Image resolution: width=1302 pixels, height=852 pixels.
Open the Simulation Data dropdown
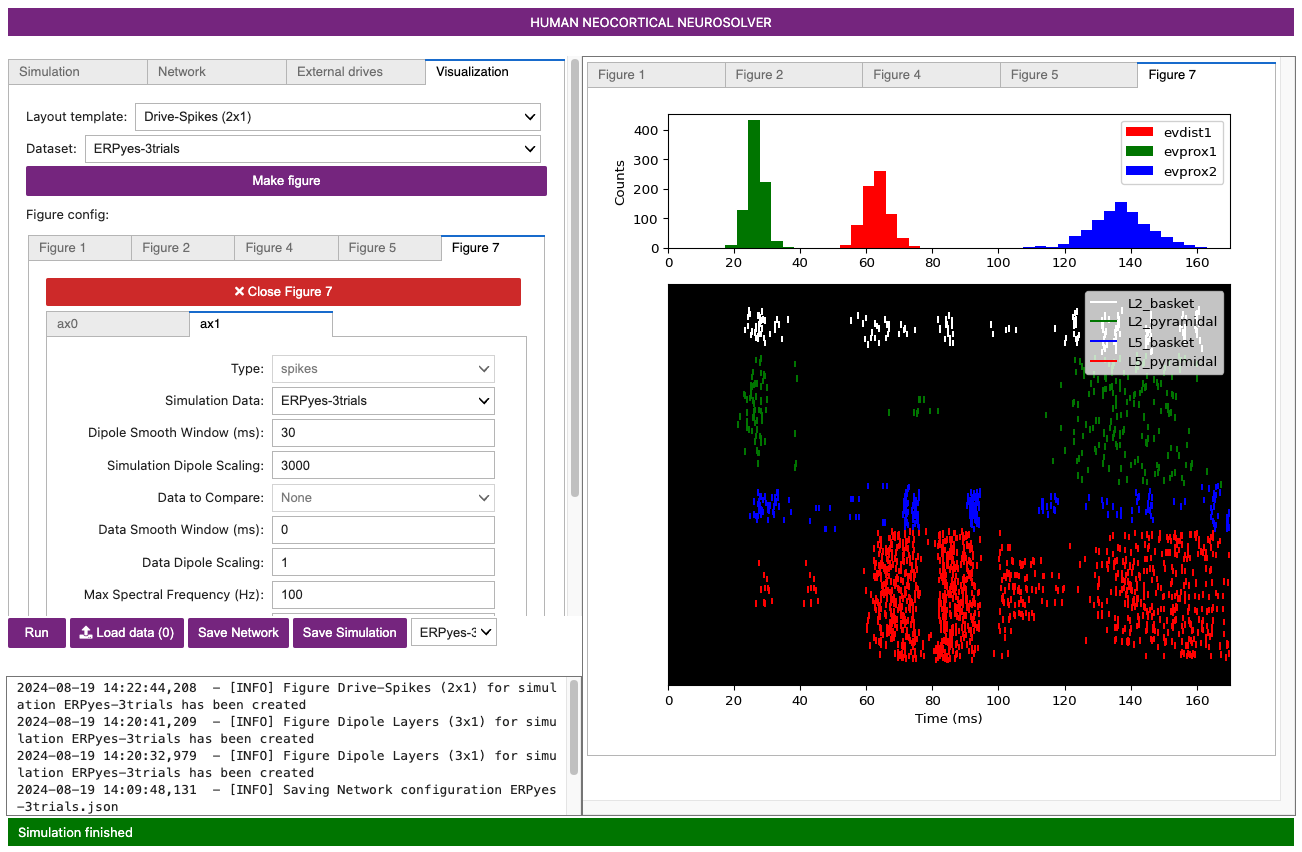[x=383, y=401]
